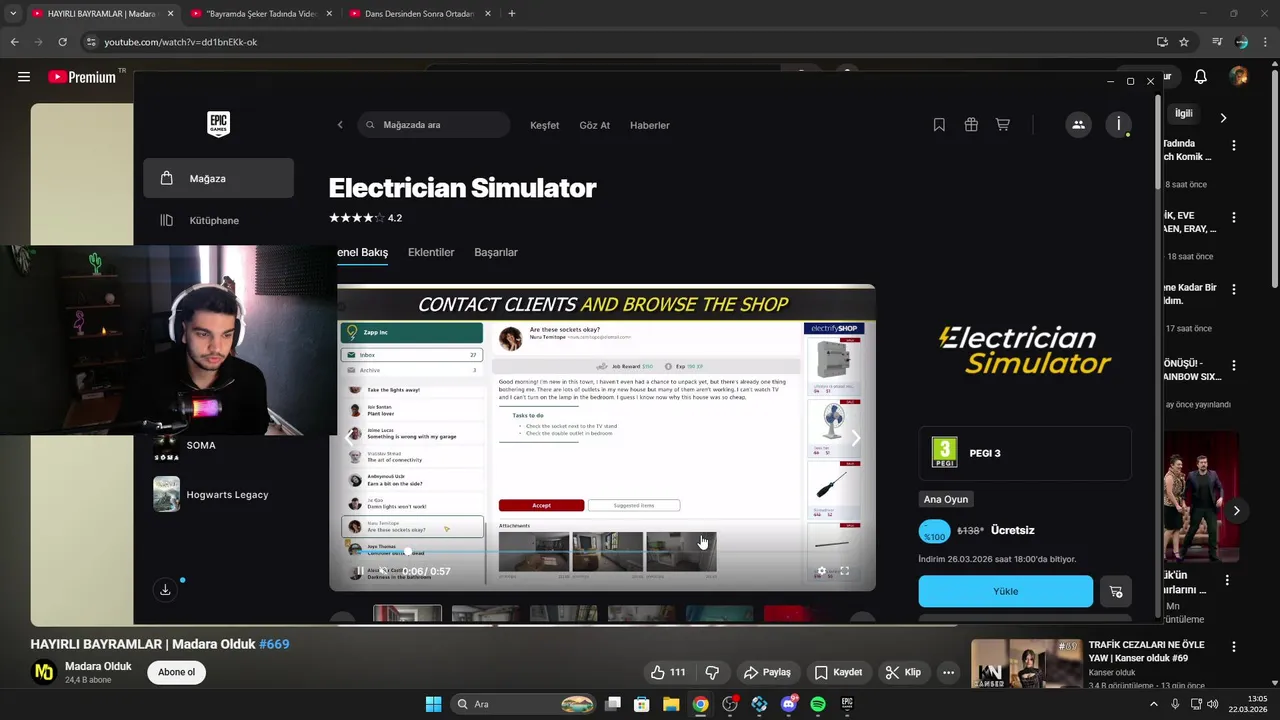This screenshot has width=1280, height=720.
Task: Mute the trailer volume icon
Action: (383, 571)
